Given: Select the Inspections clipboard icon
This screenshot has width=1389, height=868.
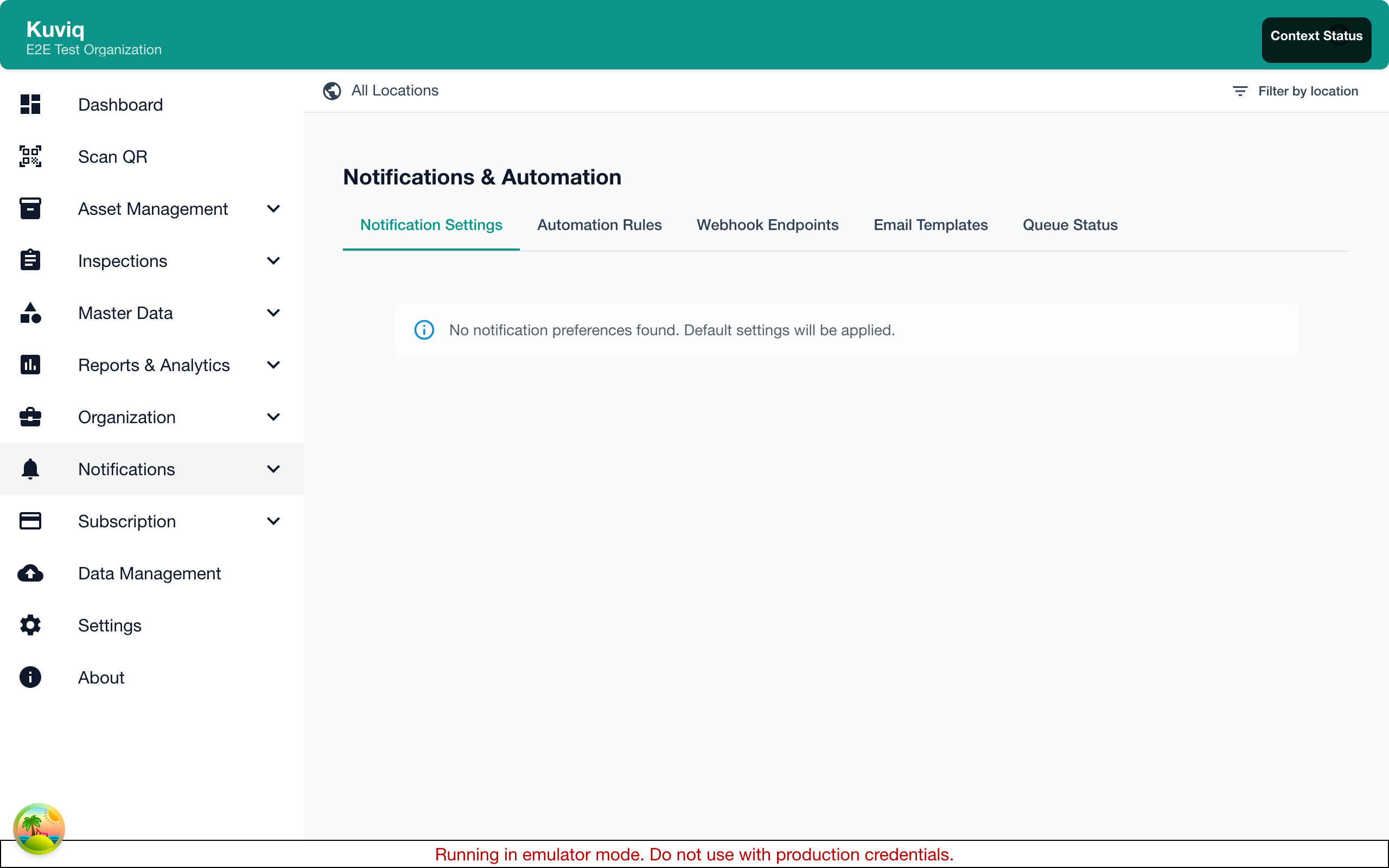Looking at the screenshot, I should [30, 260].
